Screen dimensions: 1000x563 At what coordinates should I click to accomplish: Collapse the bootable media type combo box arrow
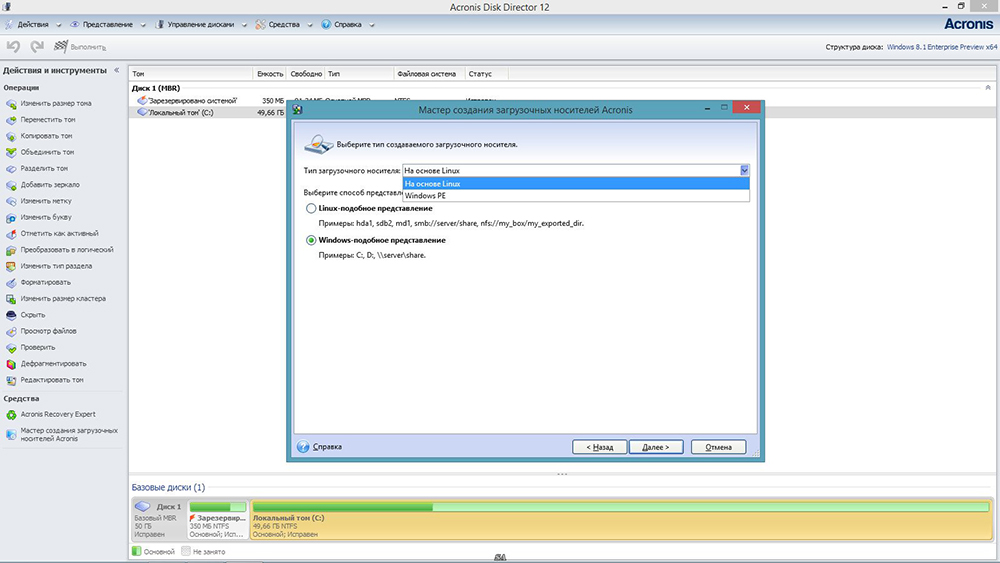pyautogui.click(x=744, y=171)
